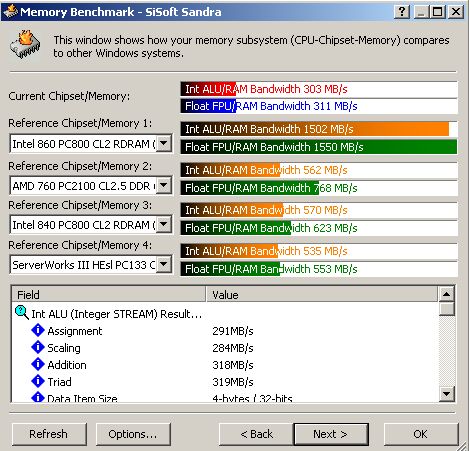Click the info icon next to Triad
The width and height of the screenshot is (469, 451).
click(x=38, y=381)
